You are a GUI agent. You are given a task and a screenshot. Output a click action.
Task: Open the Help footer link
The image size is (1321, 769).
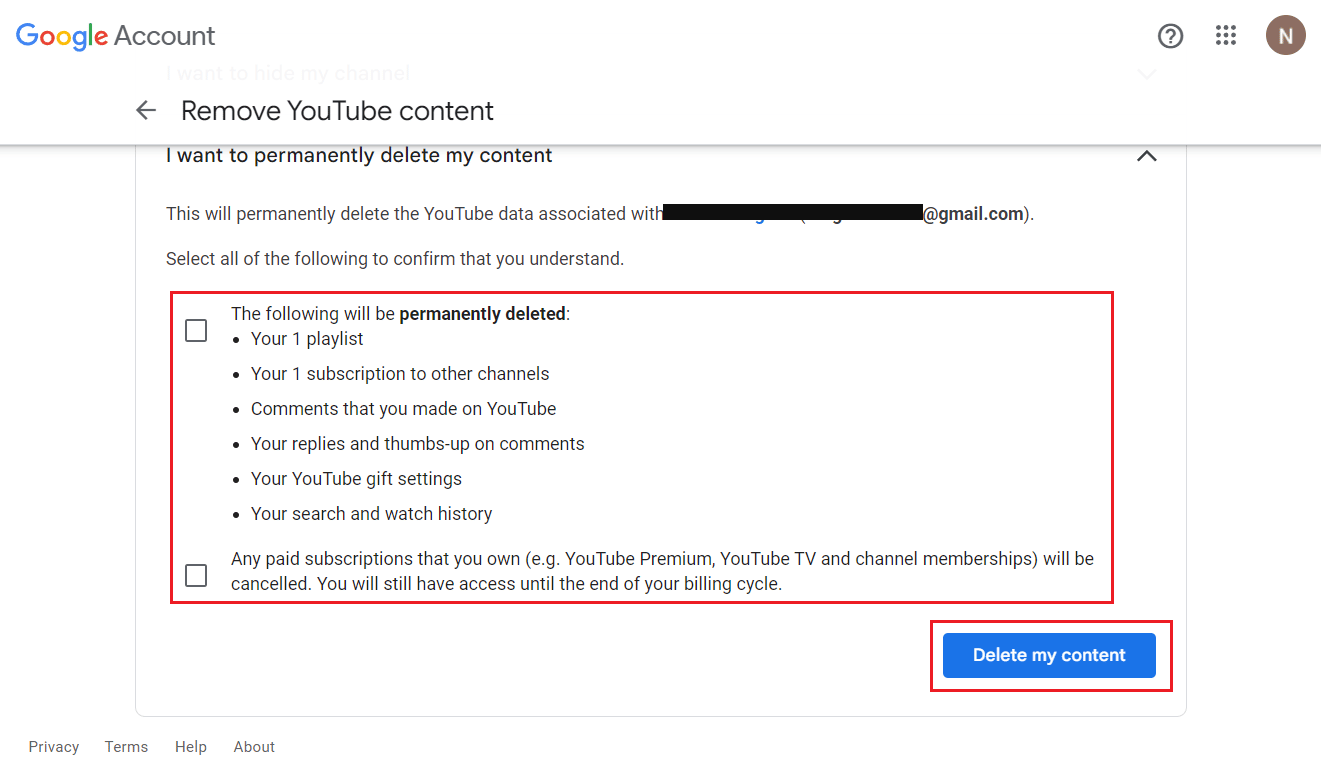click(191, 747)
